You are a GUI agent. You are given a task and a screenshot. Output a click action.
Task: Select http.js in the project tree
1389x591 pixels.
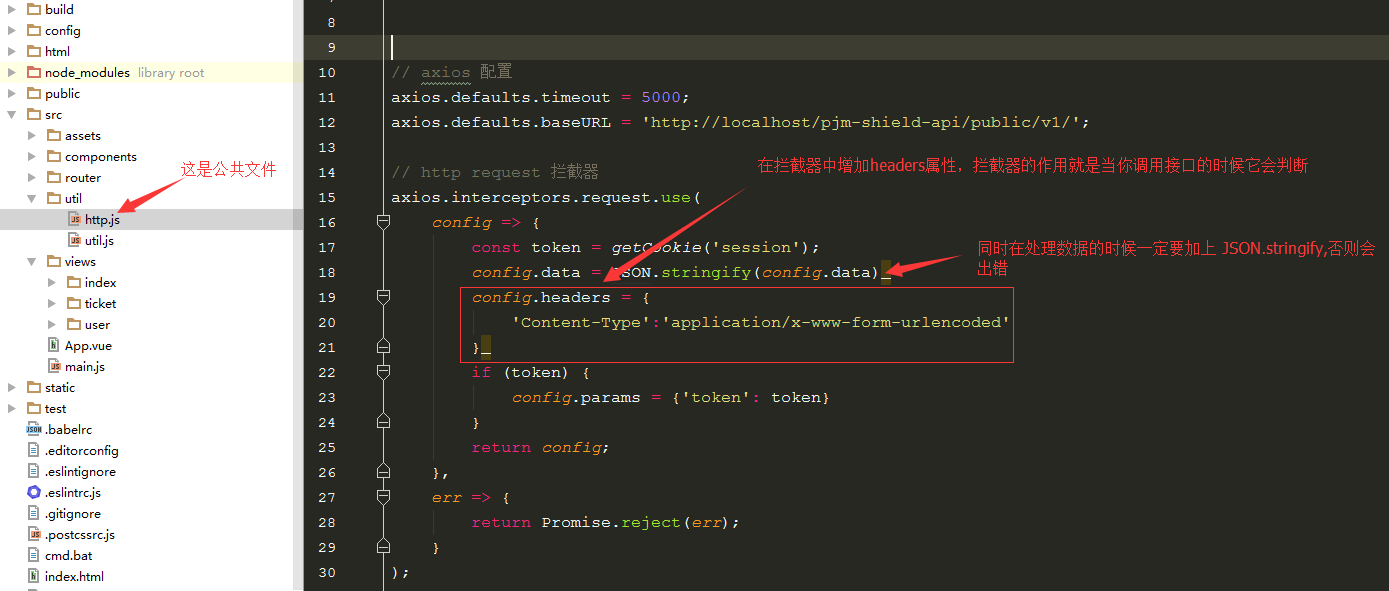pos(102,219)
